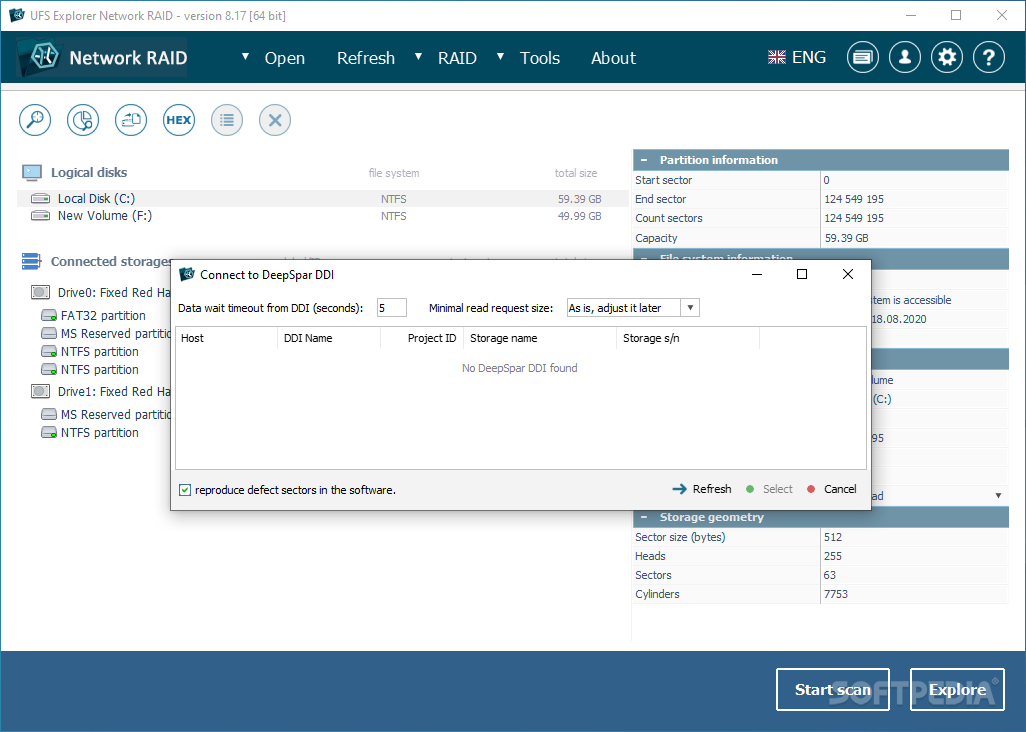Click the Sector size value 512
The width and height of the screenshot is (1026, 732).
833,537
